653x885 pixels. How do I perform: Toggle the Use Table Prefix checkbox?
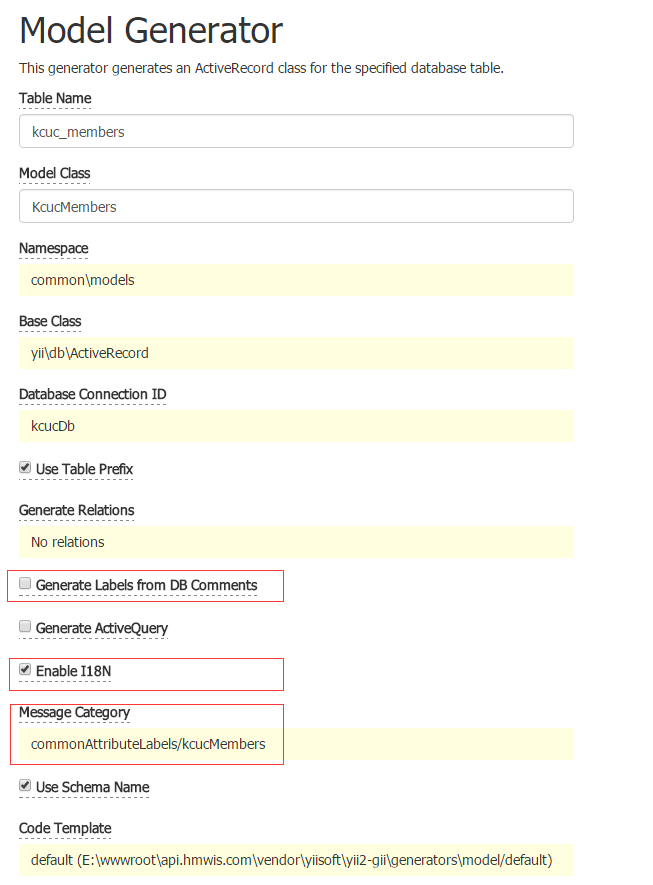pos(25,467)
